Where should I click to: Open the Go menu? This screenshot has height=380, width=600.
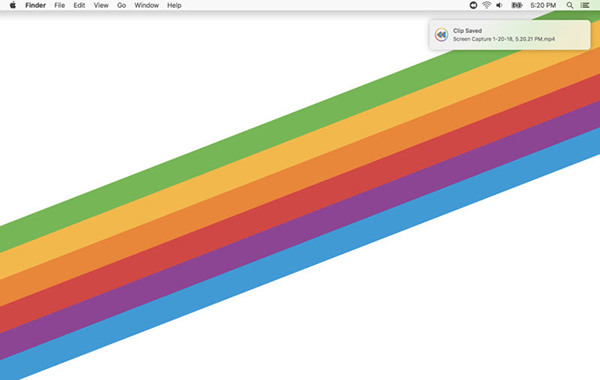tap(121, 5)
